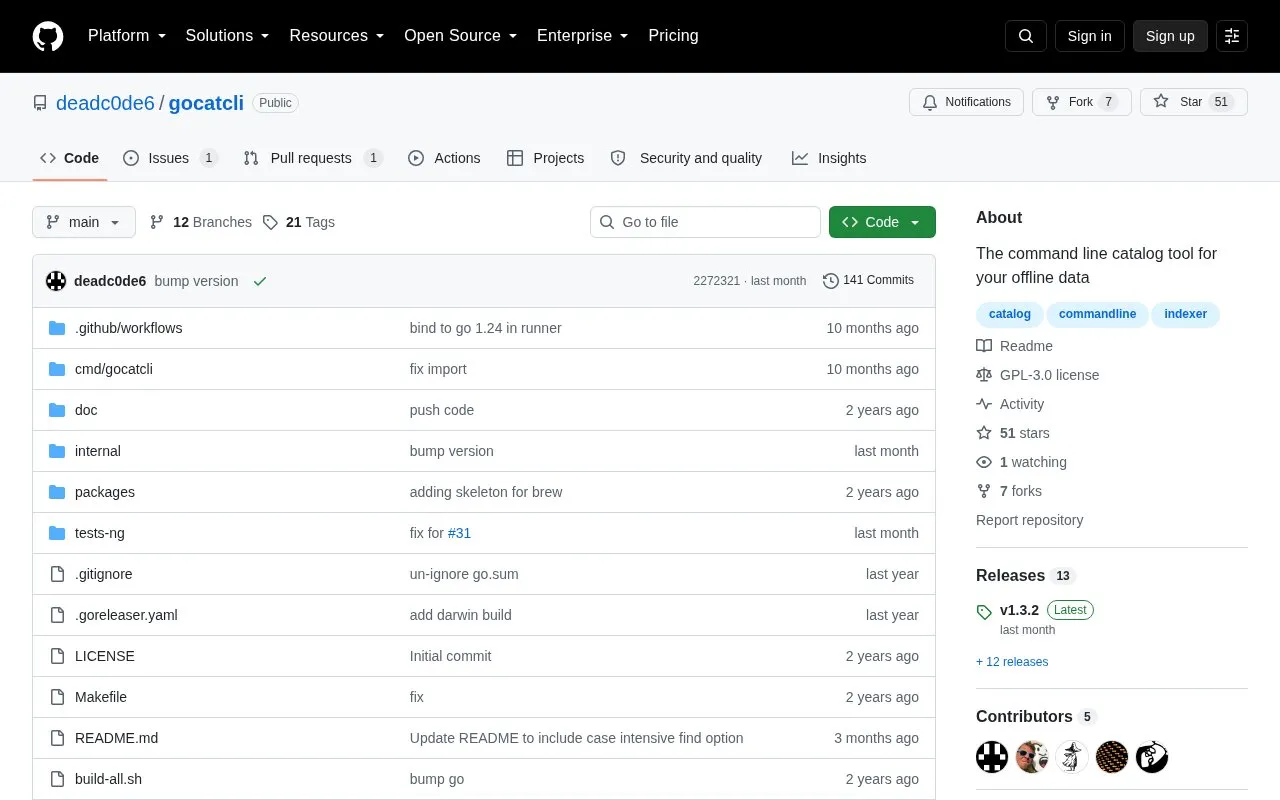
Task: Expand the Resources menu
Action: 337,36
